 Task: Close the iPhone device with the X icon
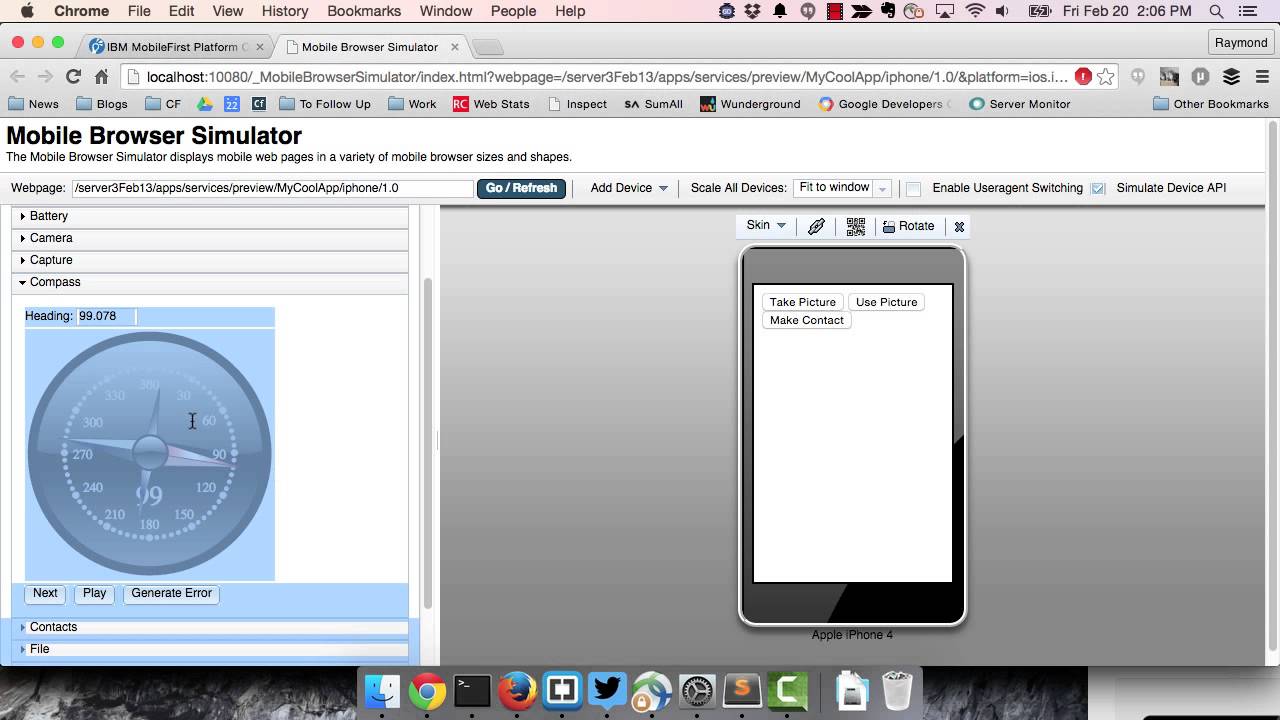[x=959, y=227]
